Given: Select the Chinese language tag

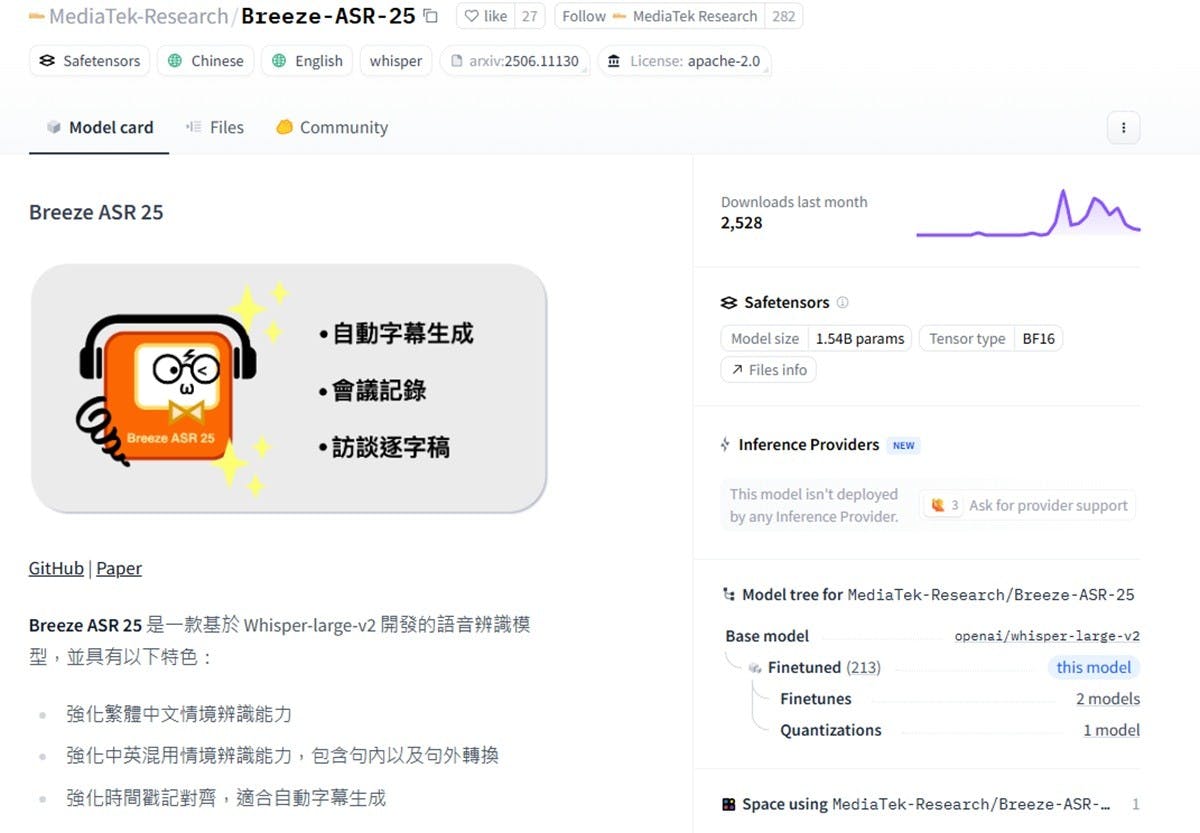Looking at the screenshot, I should pos(206,61).
